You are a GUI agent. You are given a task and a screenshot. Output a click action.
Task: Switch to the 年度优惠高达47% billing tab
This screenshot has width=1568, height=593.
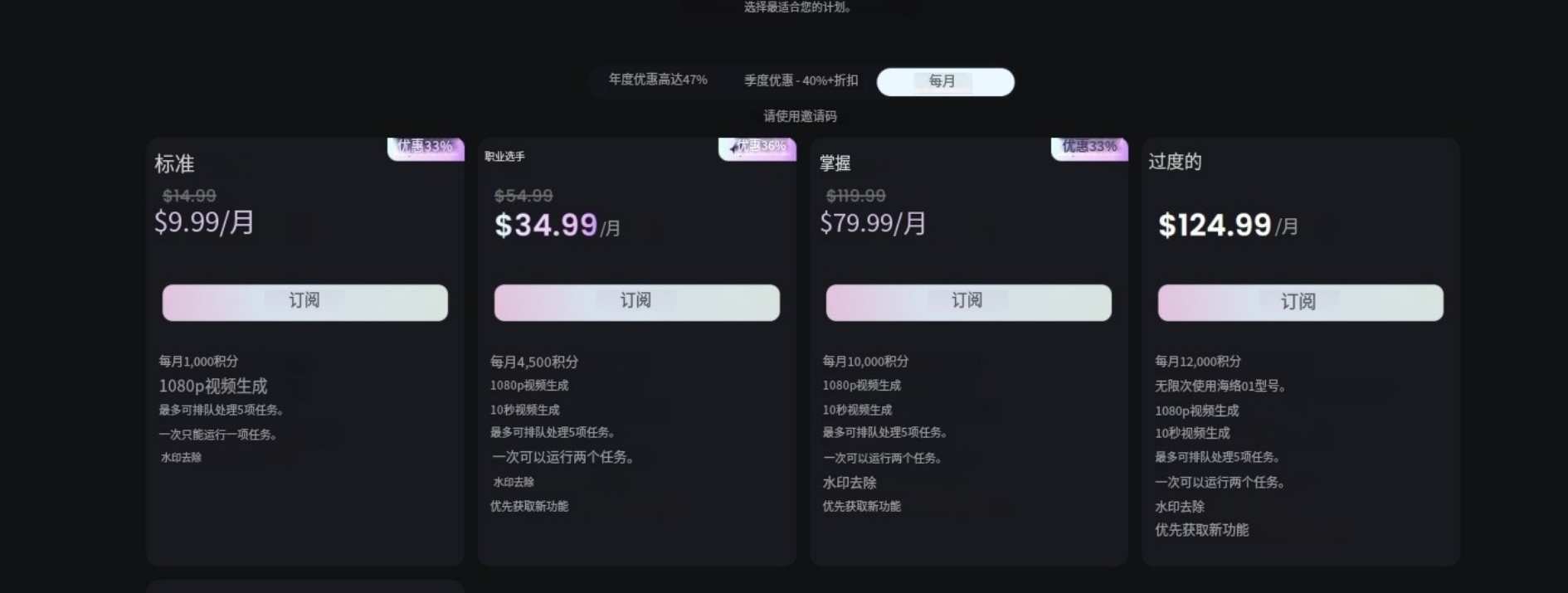pos(658,80)
